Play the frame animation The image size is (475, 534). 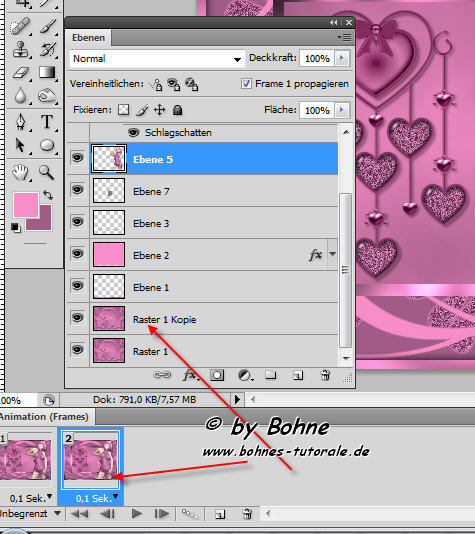[x=136, y=514]
